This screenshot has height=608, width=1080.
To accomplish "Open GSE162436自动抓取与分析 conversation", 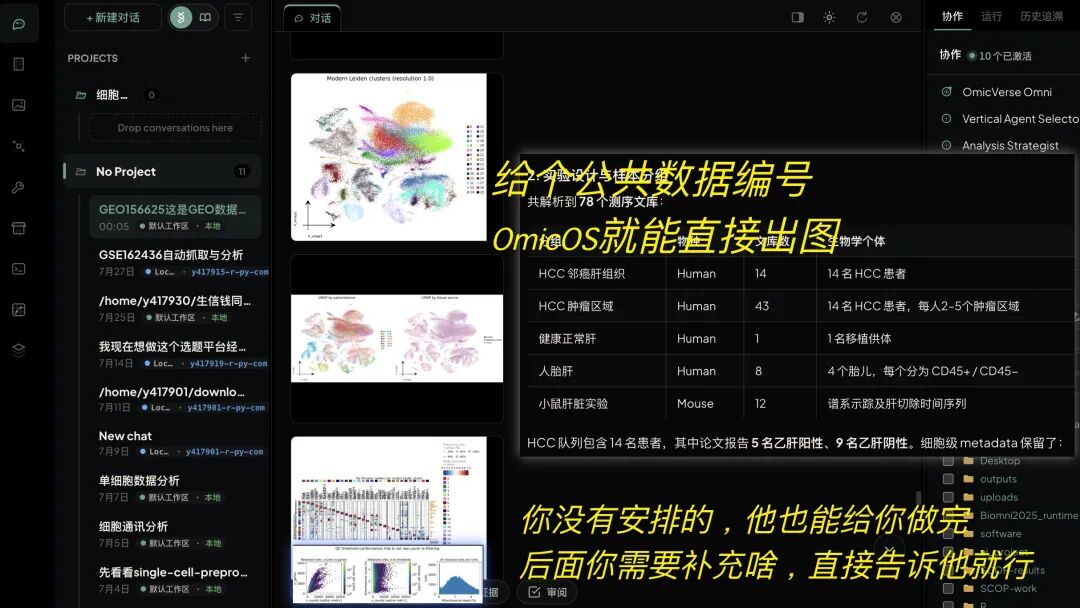I will coord(175,262).
